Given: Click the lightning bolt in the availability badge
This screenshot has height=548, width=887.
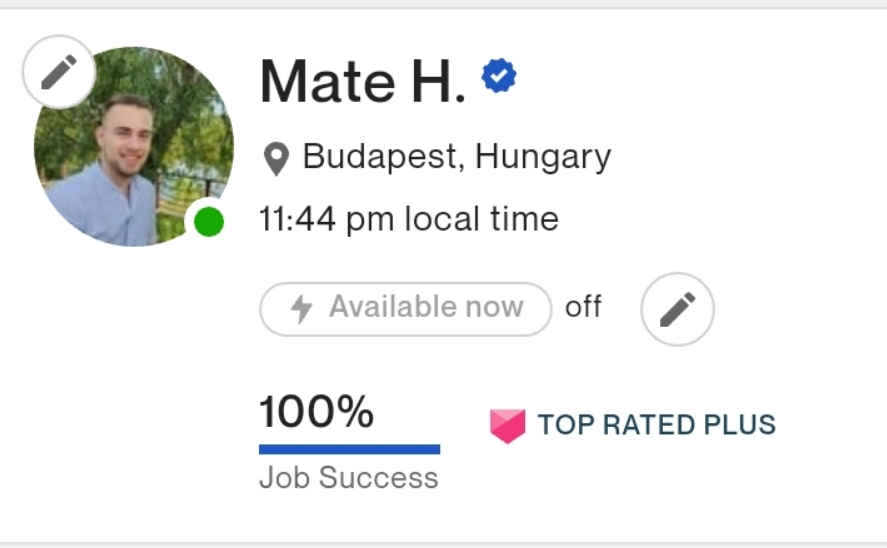Looking at the screenshot, I should click(x=302, y=308).
